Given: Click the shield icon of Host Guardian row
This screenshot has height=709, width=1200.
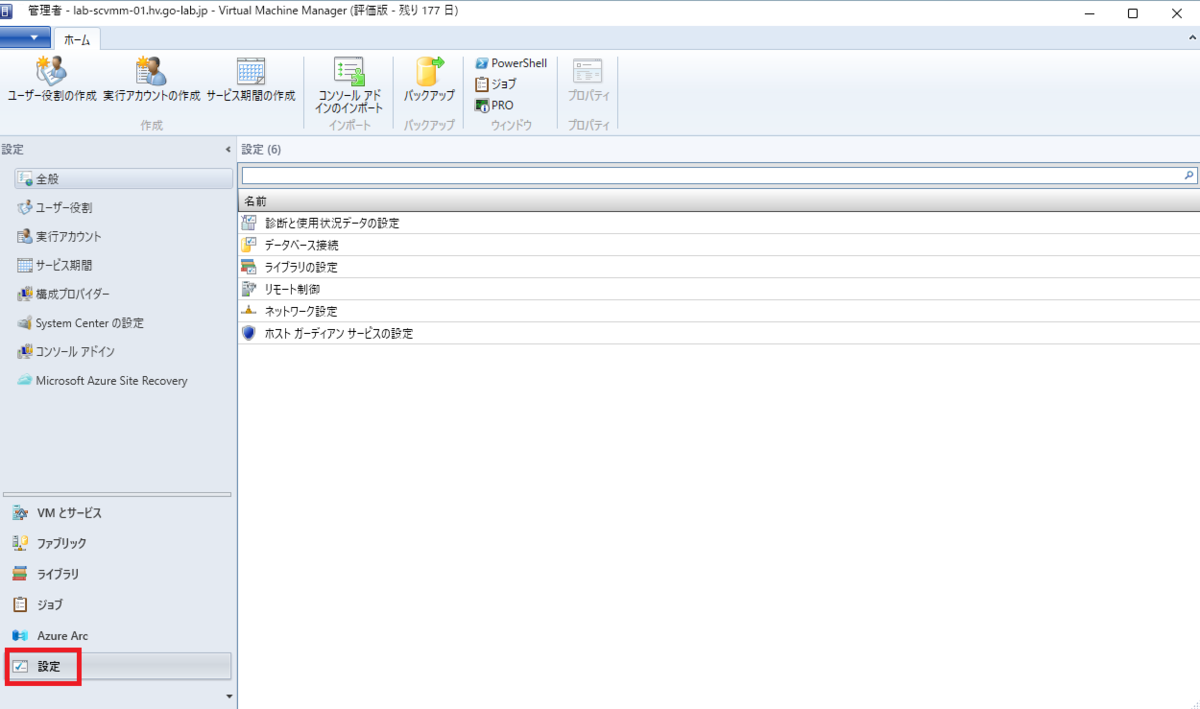Looking at the screenshot, I should 249,333.
